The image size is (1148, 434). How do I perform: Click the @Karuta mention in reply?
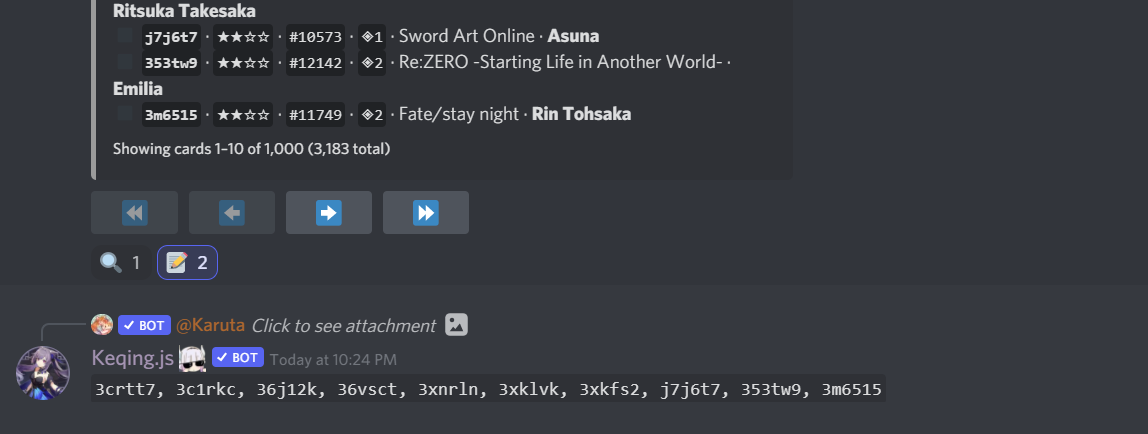(x=210, y=326)
